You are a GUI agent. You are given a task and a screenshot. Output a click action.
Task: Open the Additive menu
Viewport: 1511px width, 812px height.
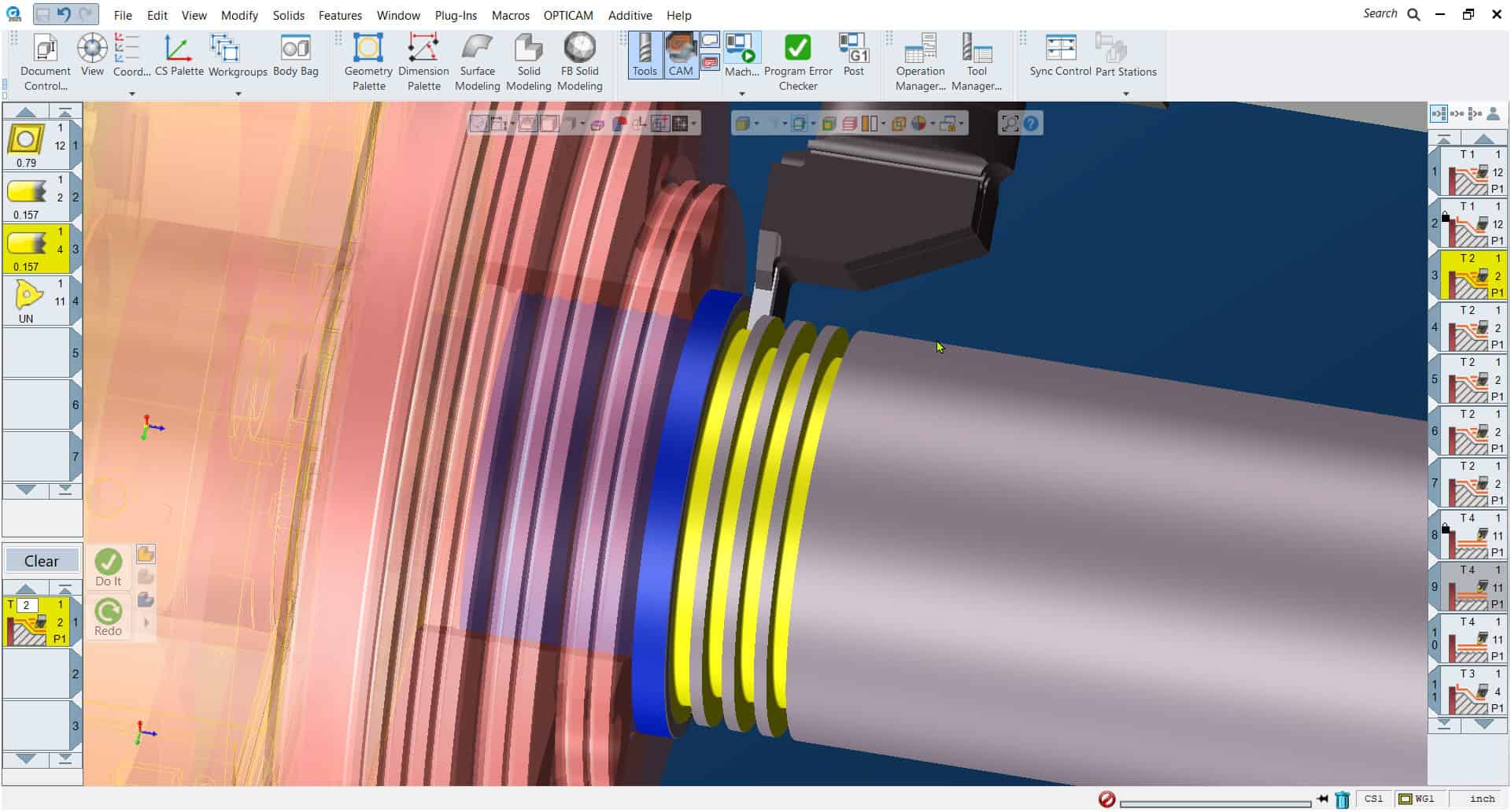coord(630,15)
